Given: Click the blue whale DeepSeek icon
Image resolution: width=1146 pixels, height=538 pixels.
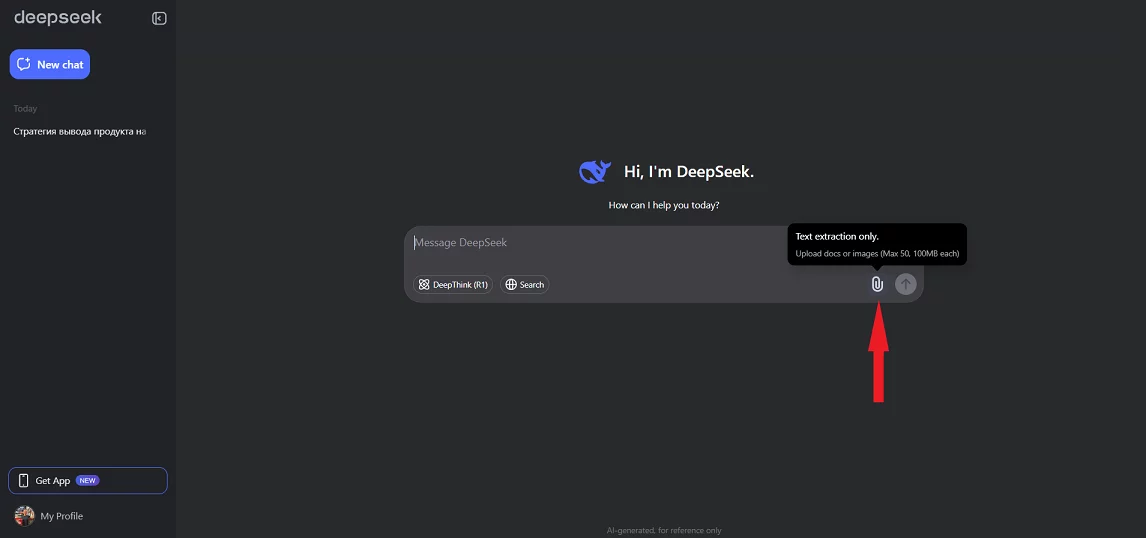Looking at the screenshot, I should [x=595, y=172].
